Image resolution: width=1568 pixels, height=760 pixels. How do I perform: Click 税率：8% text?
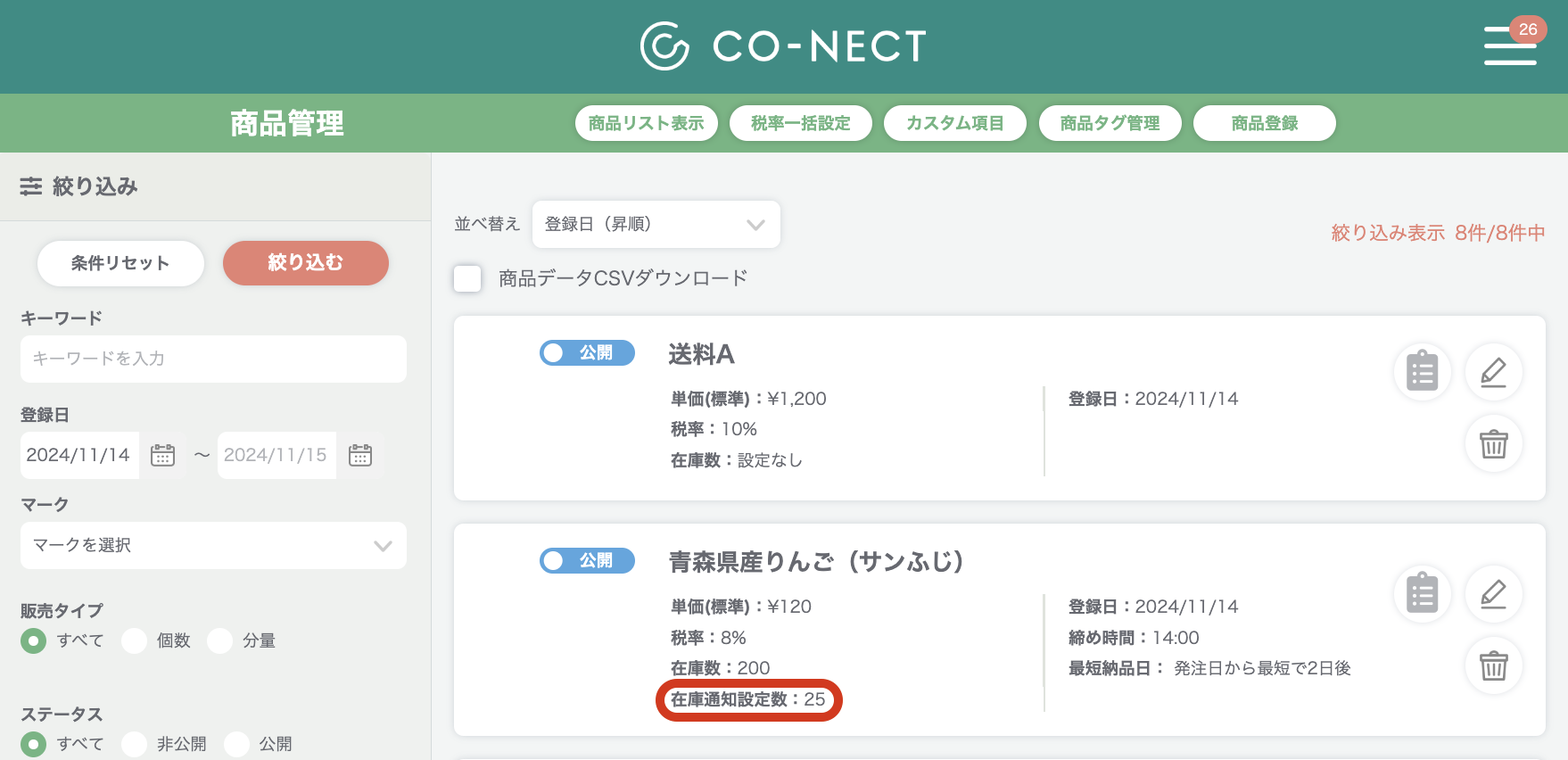(x=708, y=638)
